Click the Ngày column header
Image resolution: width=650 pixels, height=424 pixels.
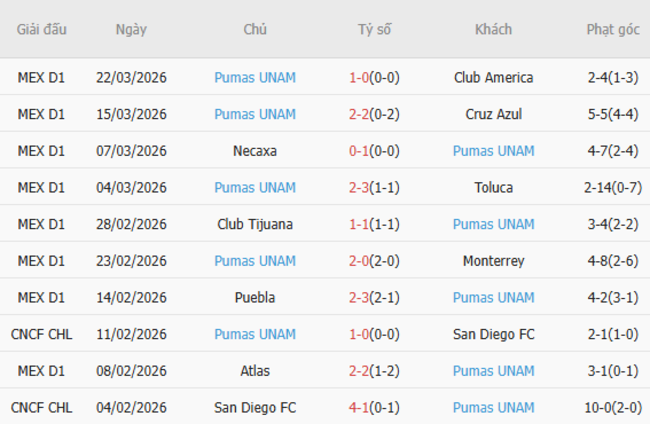[131, 29]
